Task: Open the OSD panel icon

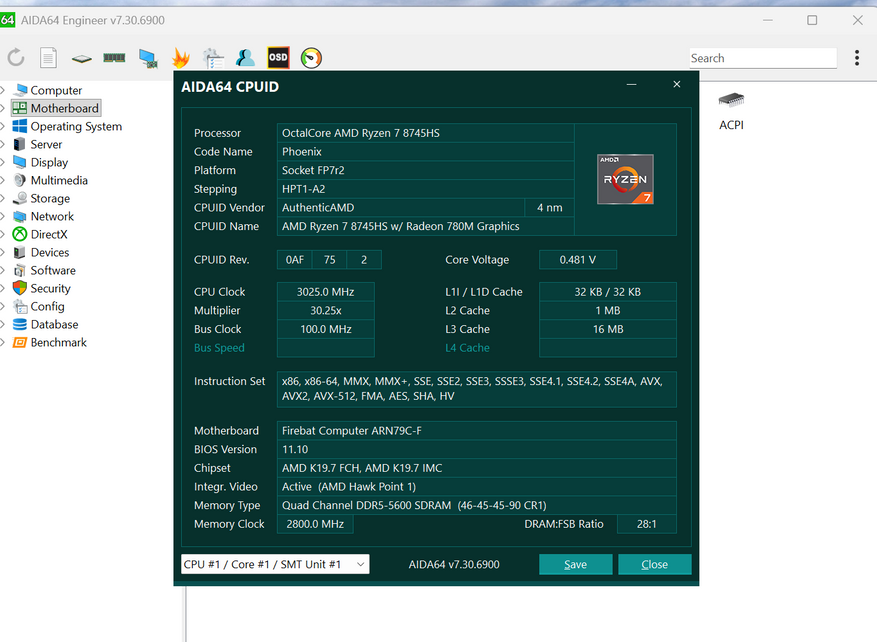Action: pyautogui.click(x=278, y=58)
